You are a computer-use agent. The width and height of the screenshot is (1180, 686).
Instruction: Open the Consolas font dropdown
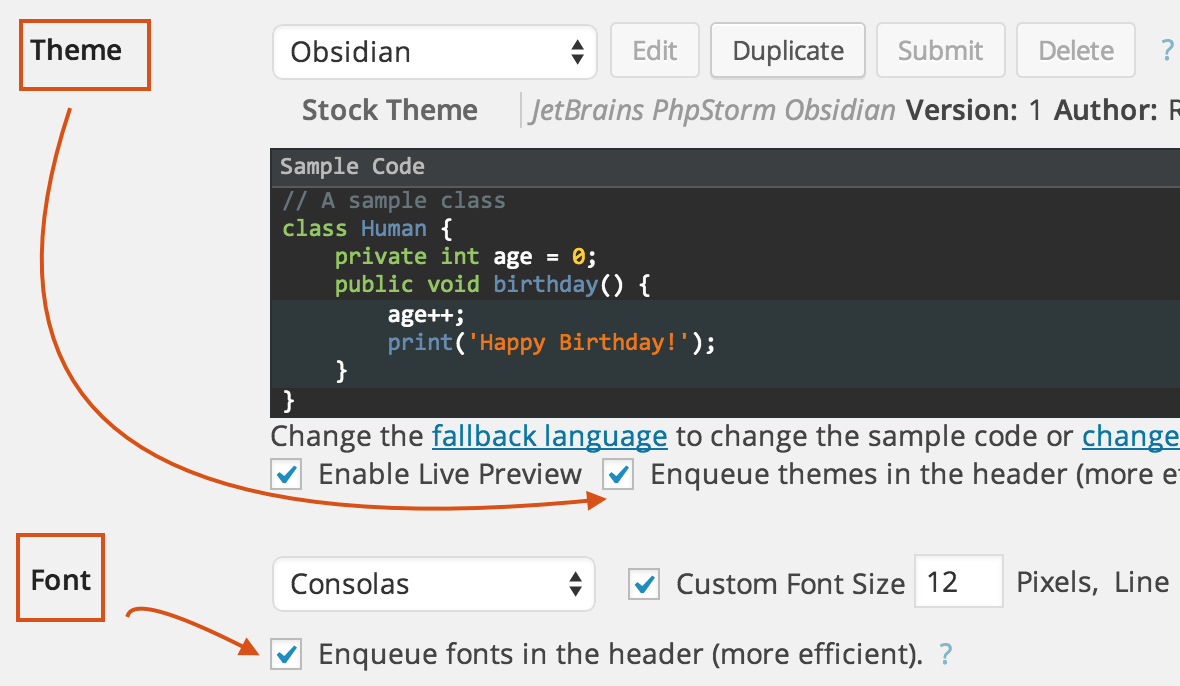click(x=434, y=584)
